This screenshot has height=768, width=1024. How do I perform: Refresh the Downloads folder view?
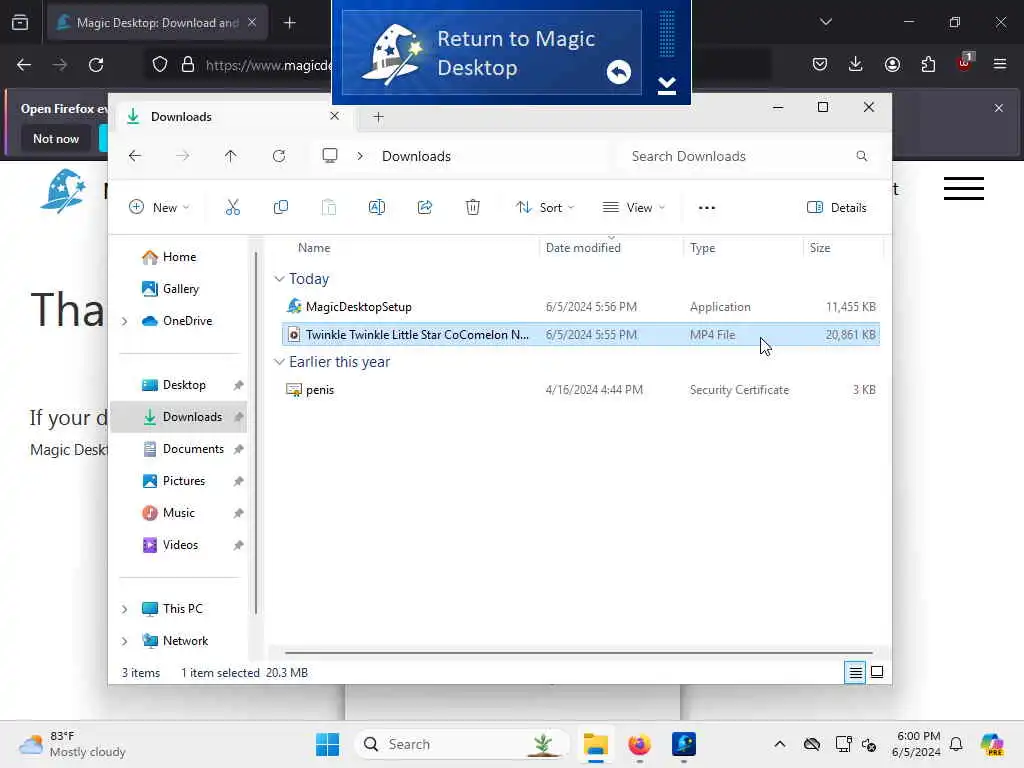tap(279, 156)
